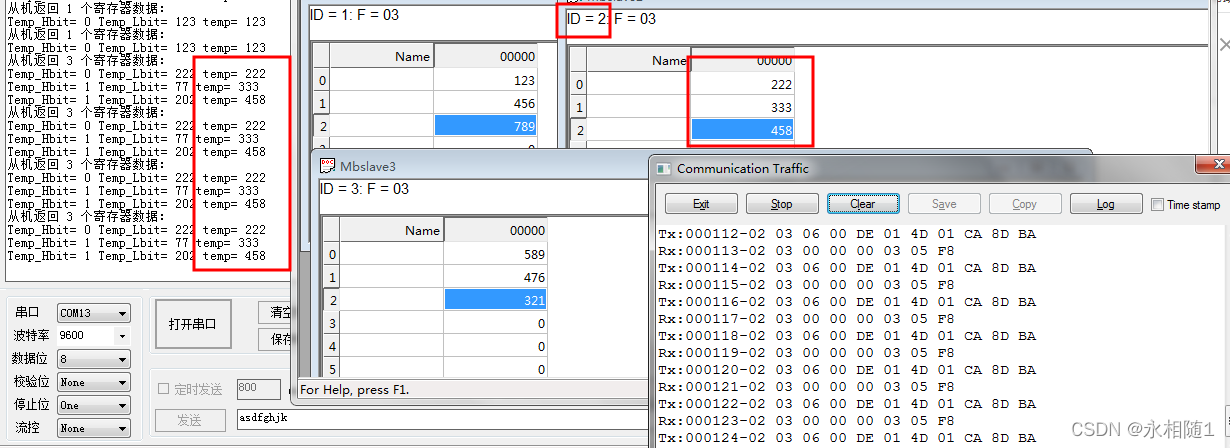Click the 打开串口 open port button
The width and height of the screenshot is (1230, 448).
(x=193, y=324)
